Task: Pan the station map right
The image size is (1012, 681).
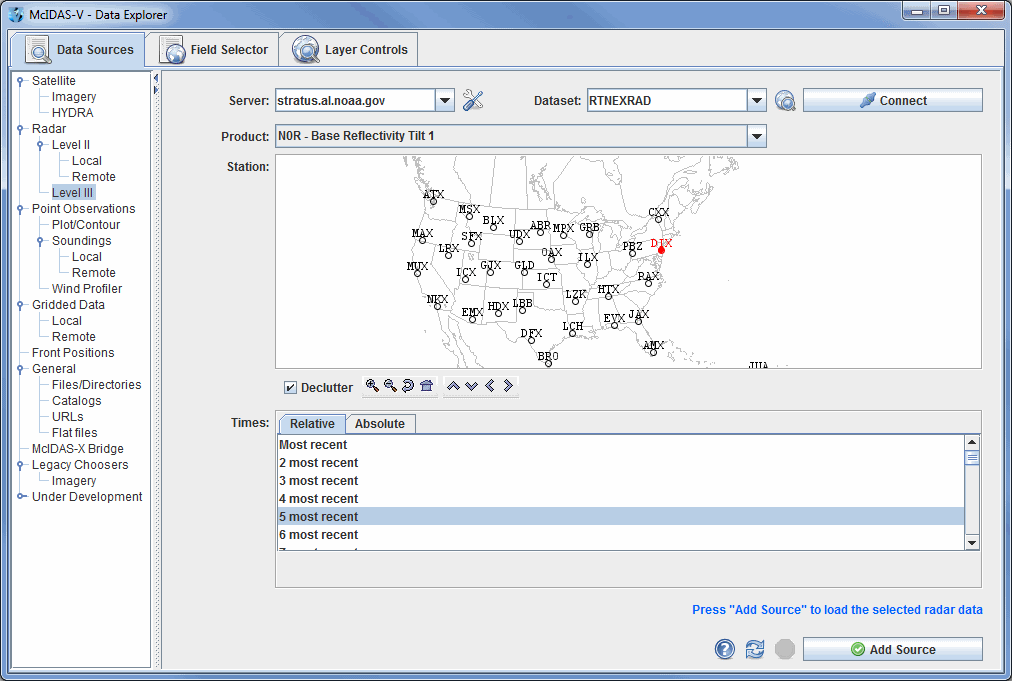Action: 508,386
